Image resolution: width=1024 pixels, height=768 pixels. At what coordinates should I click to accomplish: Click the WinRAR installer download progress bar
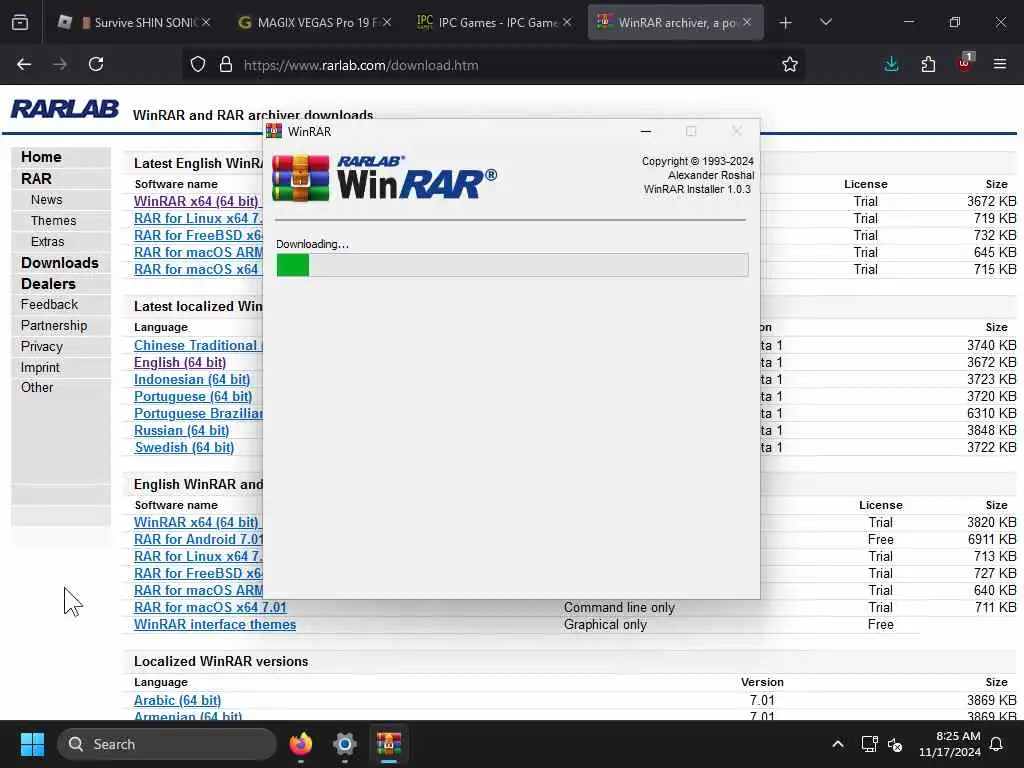(512, 265)
